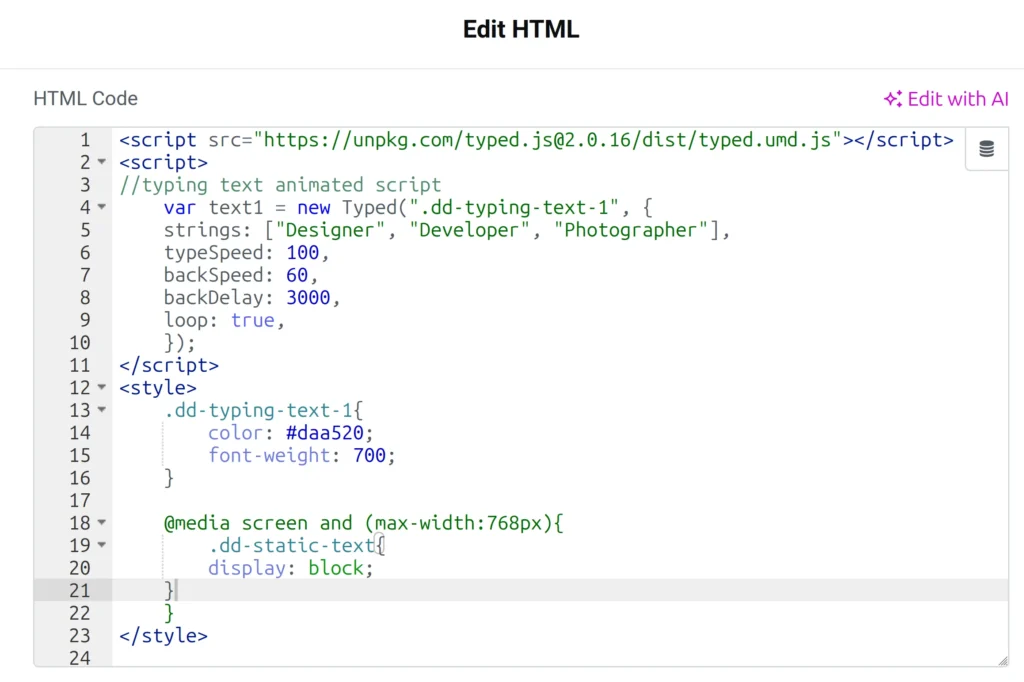
Task: Click the closing </style> tag
Action: 163,636
